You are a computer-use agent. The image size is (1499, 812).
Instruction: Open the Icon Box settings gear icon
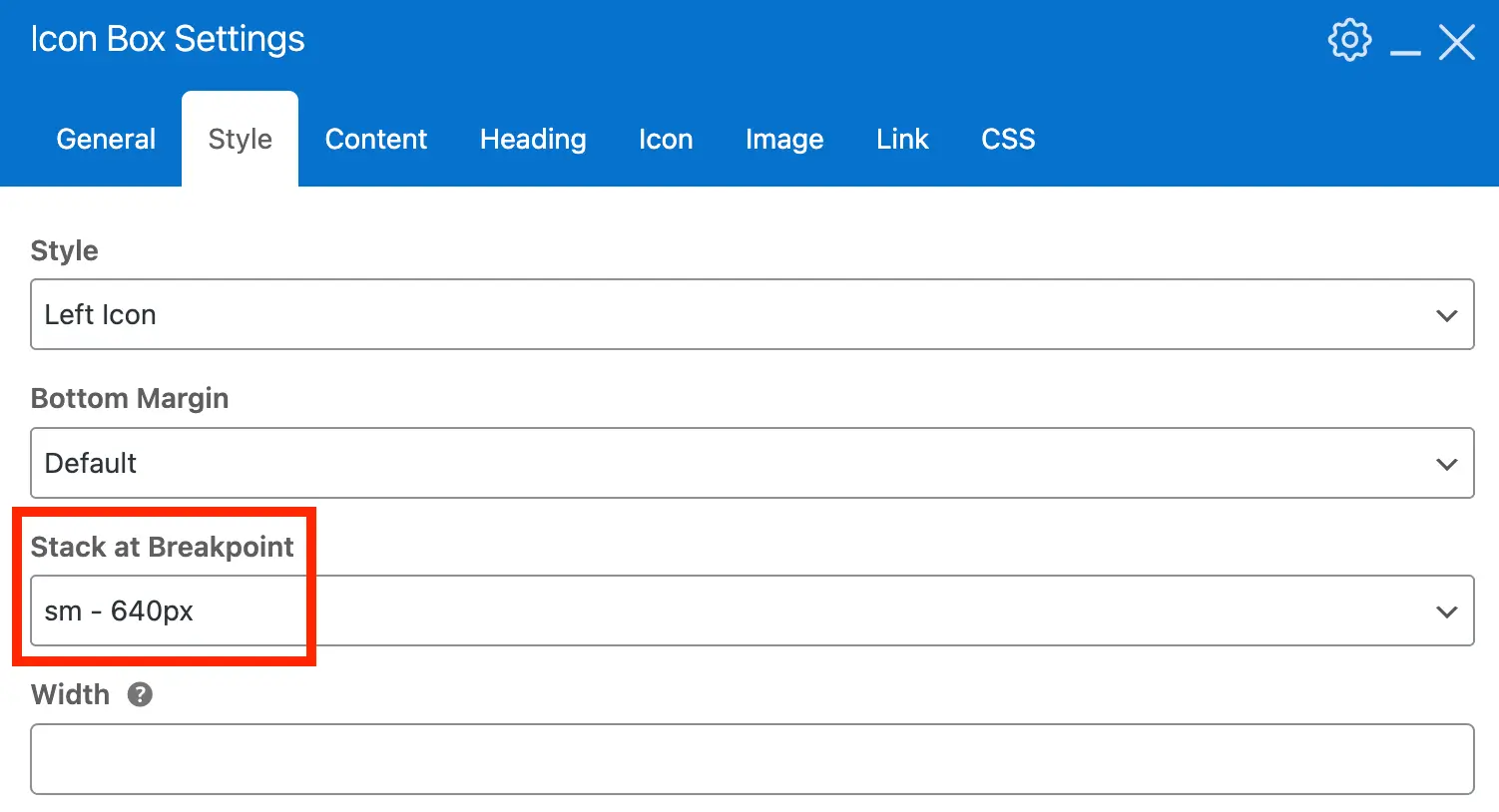[x=1349, y=40]
